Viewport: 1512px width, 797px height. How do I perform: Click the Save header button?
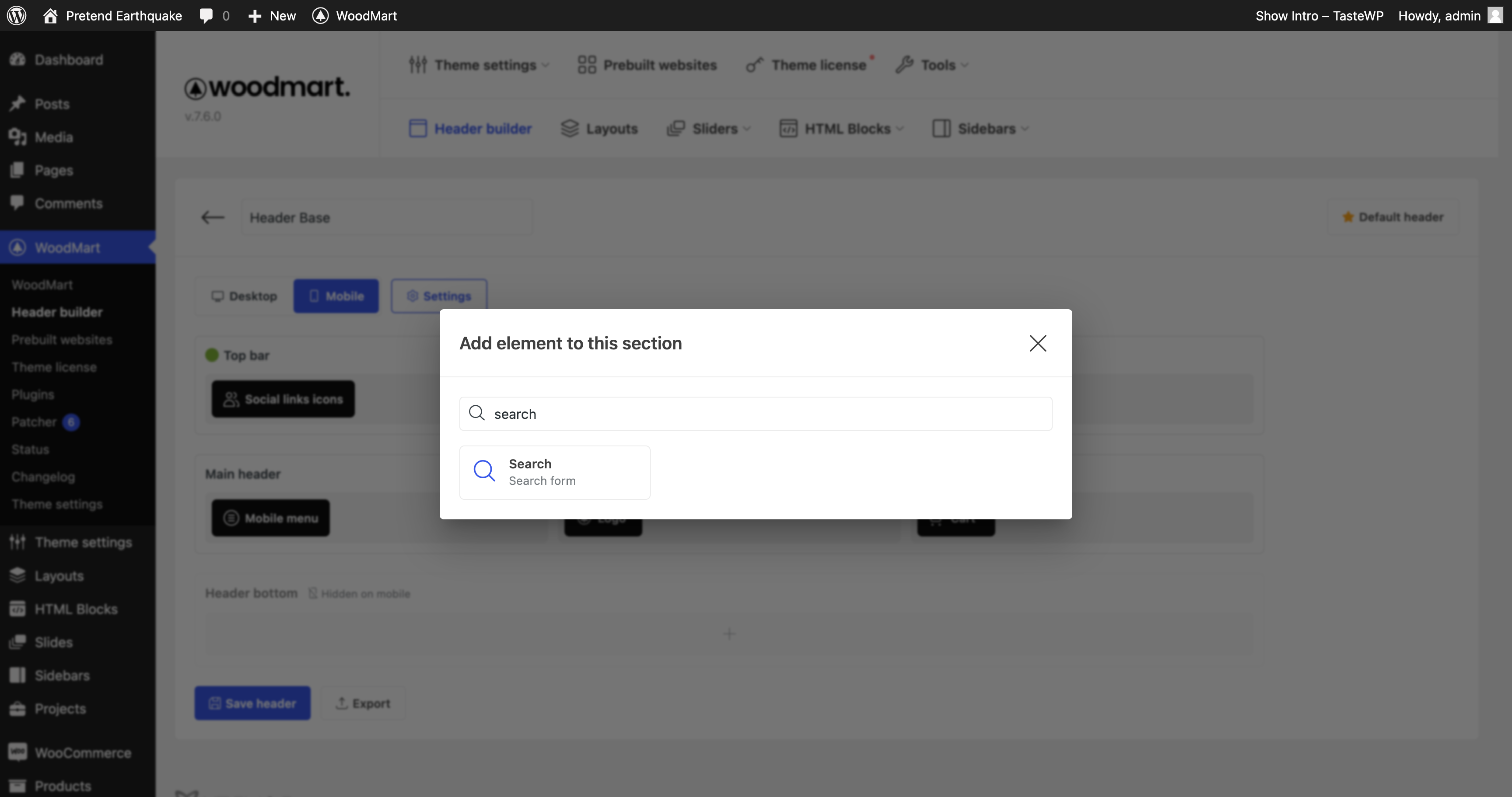[252, 703]
